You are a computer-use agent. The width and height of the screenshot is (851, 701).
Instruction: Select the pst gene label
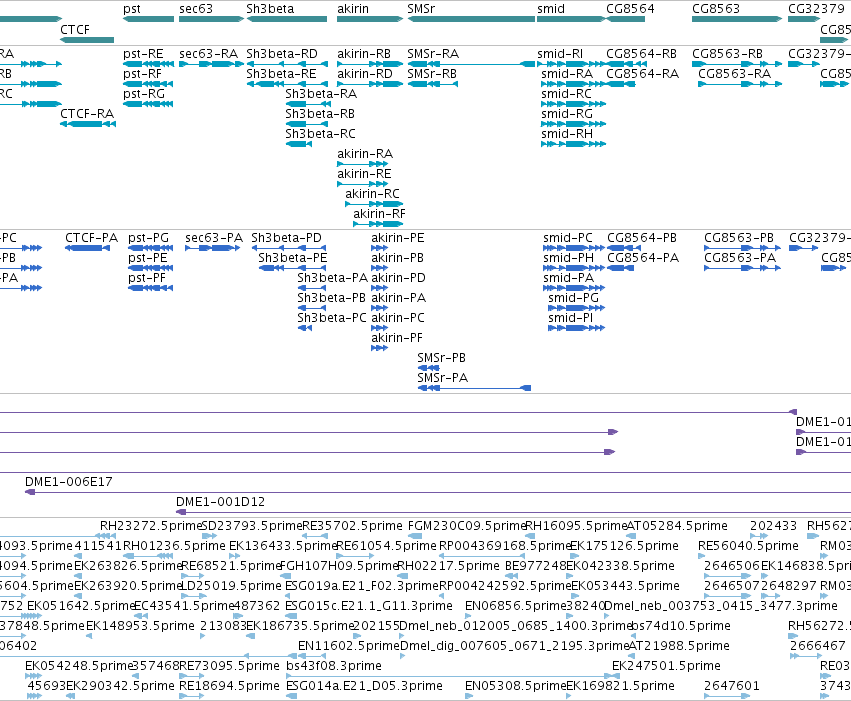132,9
